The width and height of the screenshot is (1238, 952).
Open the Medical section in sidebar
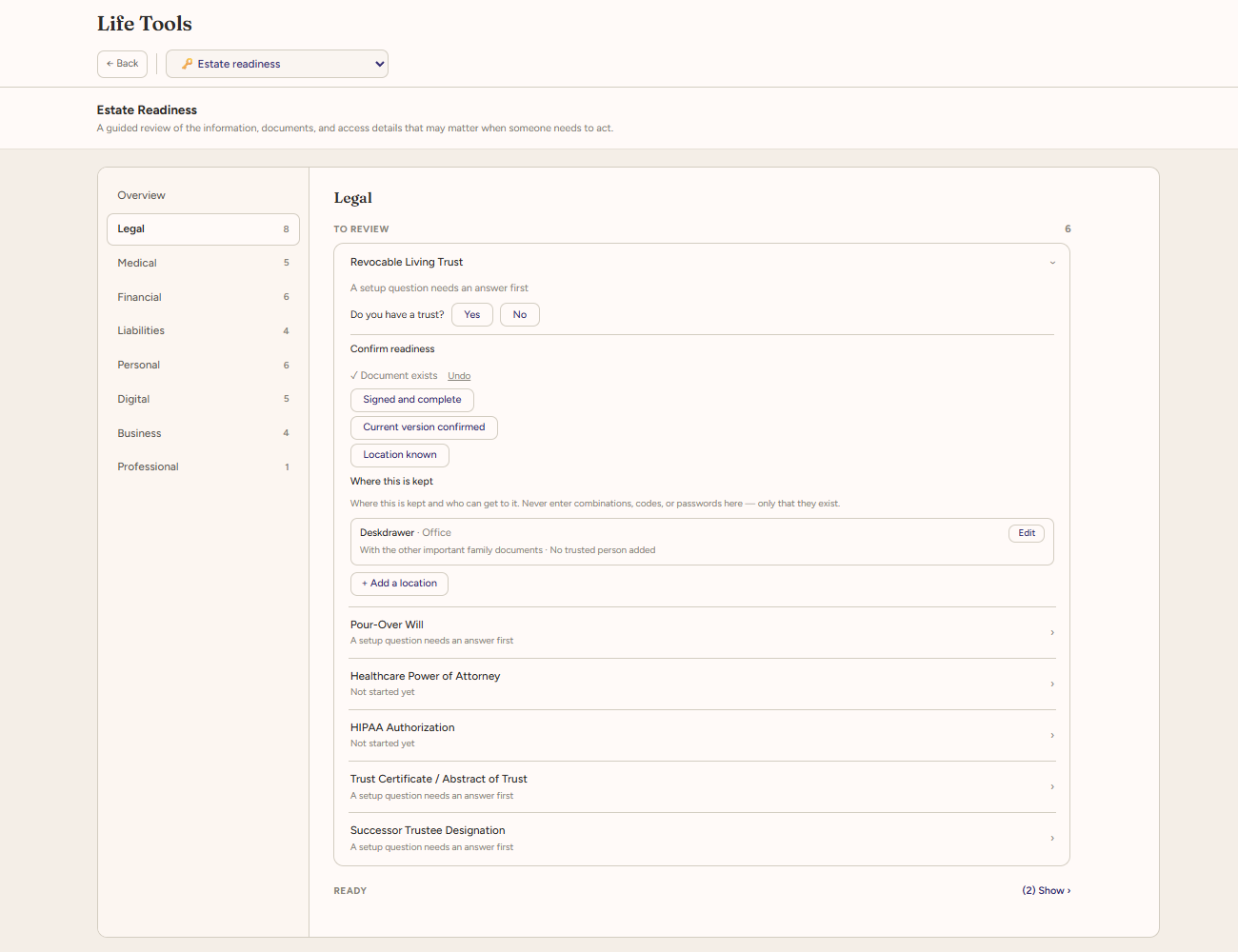203,263
